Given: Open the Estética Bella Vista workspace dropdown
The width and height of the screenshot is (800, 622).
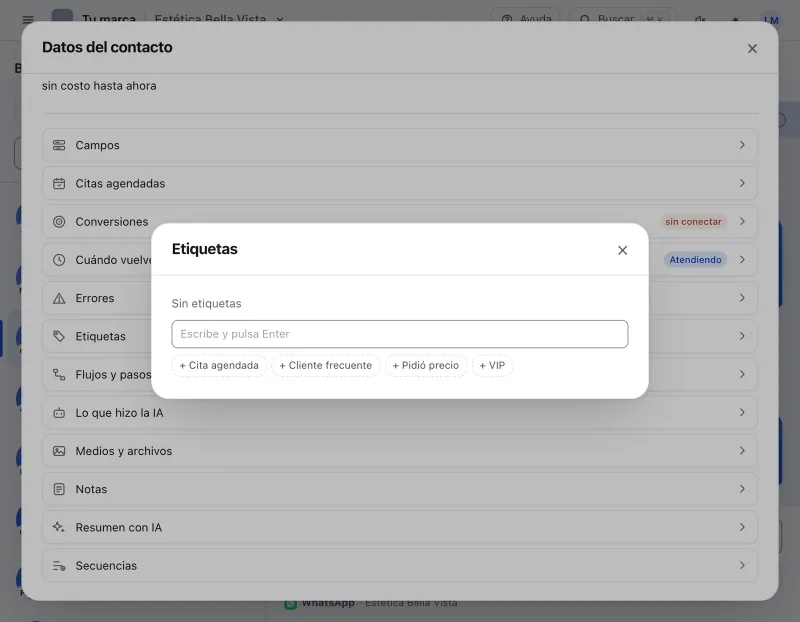Looking at the screenshot, I should pyautogui.click(x=219, y=19).
